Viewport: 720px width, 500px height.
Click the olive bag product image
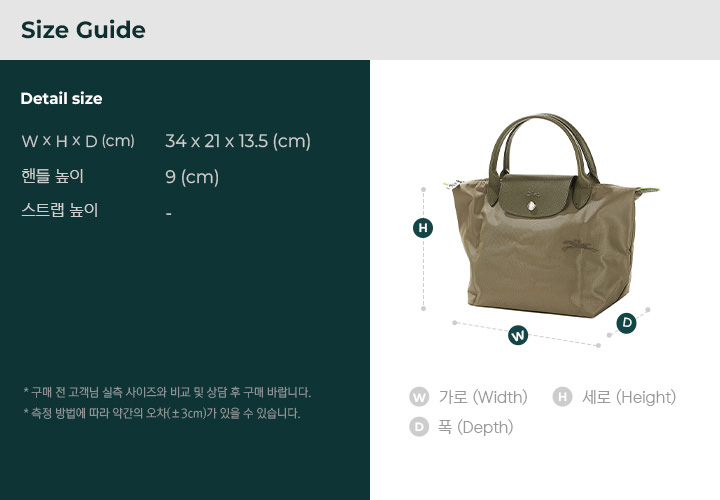point(551,216)
